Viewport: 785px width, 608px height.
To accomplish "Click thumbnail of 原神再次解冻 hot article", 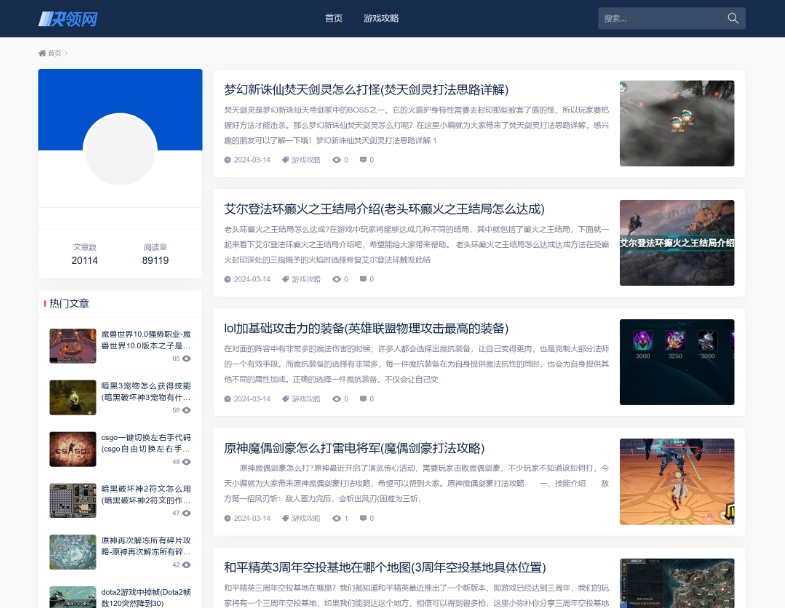I will (x=73, y=552).
